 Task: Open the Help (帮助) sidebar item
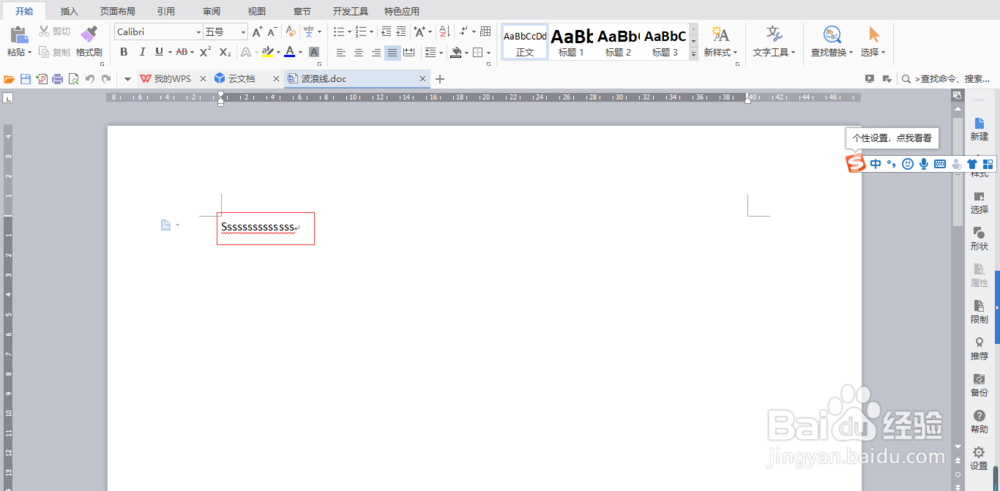979,421
